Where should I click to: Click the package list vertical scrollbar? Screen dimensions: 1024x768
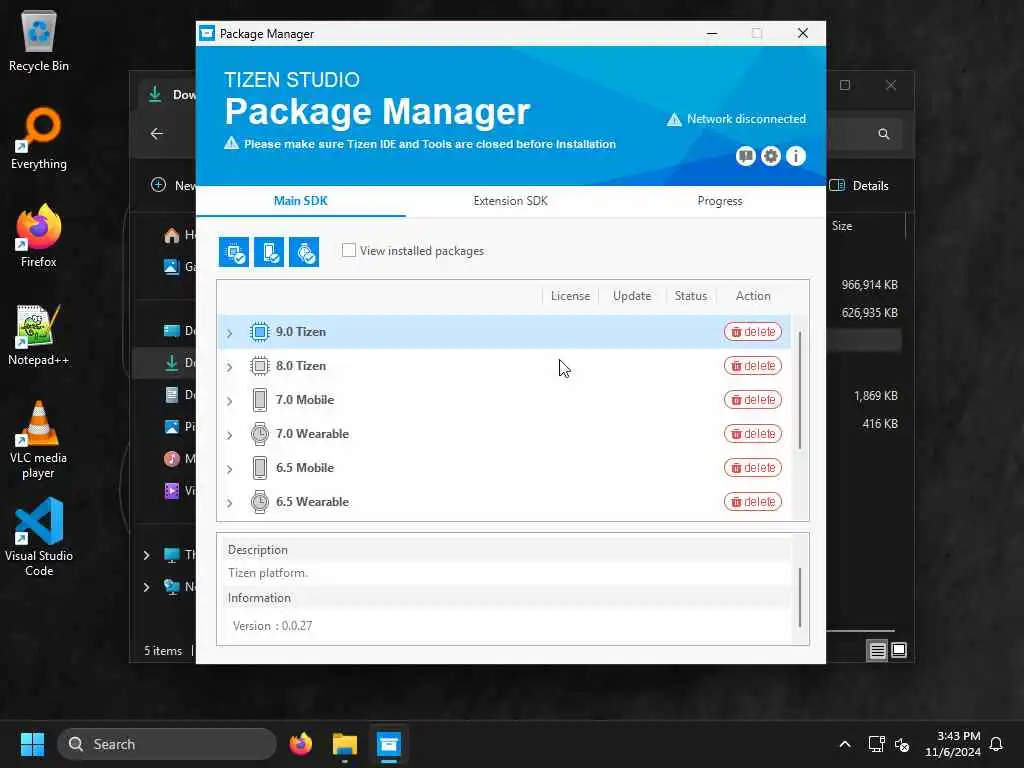click(x=800, y=391)
